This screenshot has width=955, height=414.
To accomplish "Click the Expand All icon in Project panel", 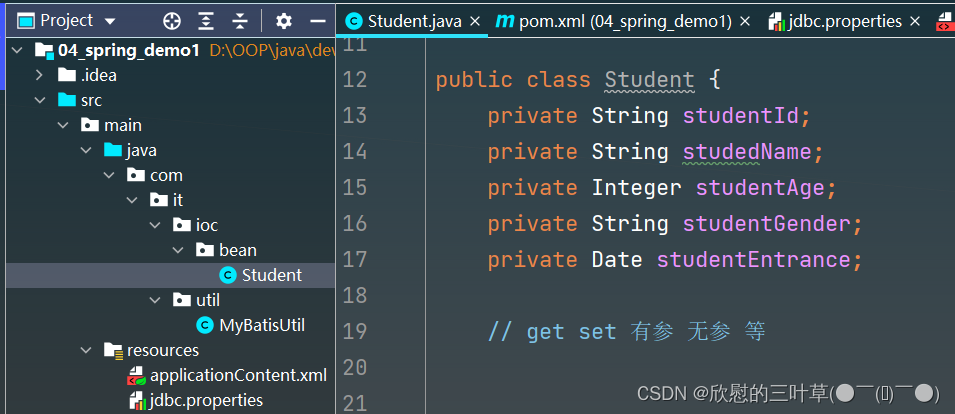I will [x=206, y=20].
